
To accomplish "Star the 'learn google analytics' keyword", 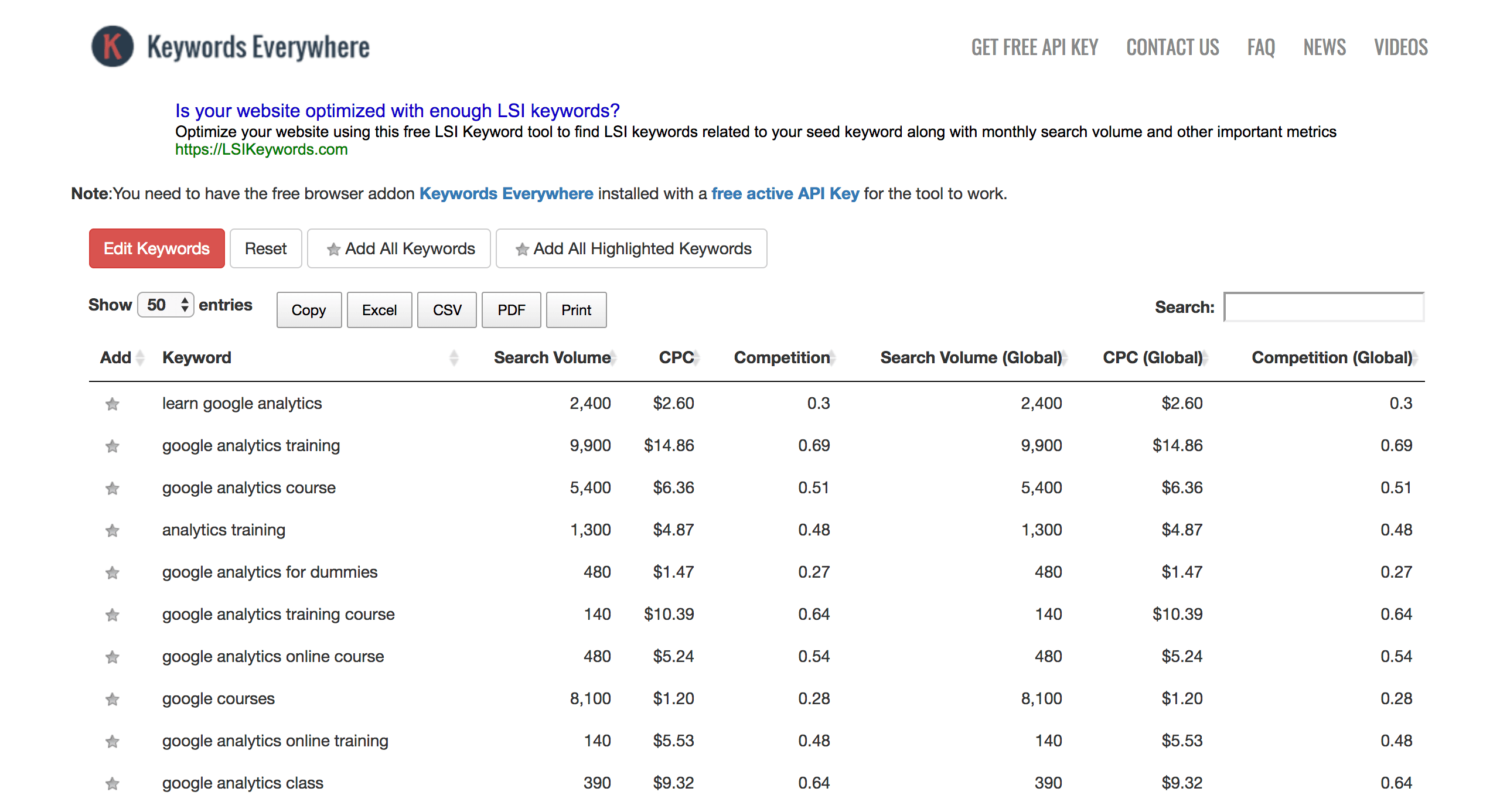I will pos(112,404).
